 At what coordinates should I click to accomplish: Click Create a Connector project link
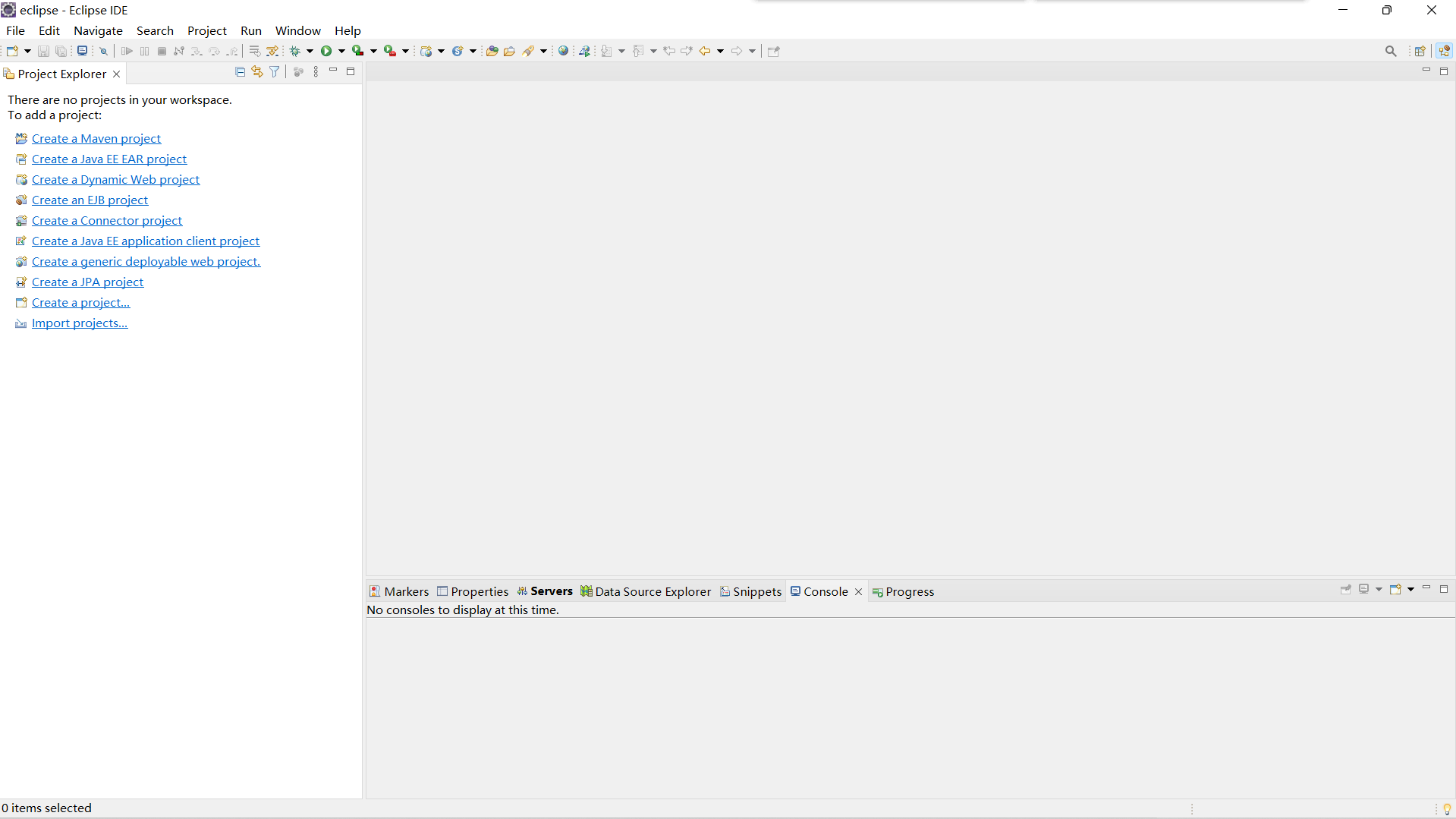coord(107,220)
